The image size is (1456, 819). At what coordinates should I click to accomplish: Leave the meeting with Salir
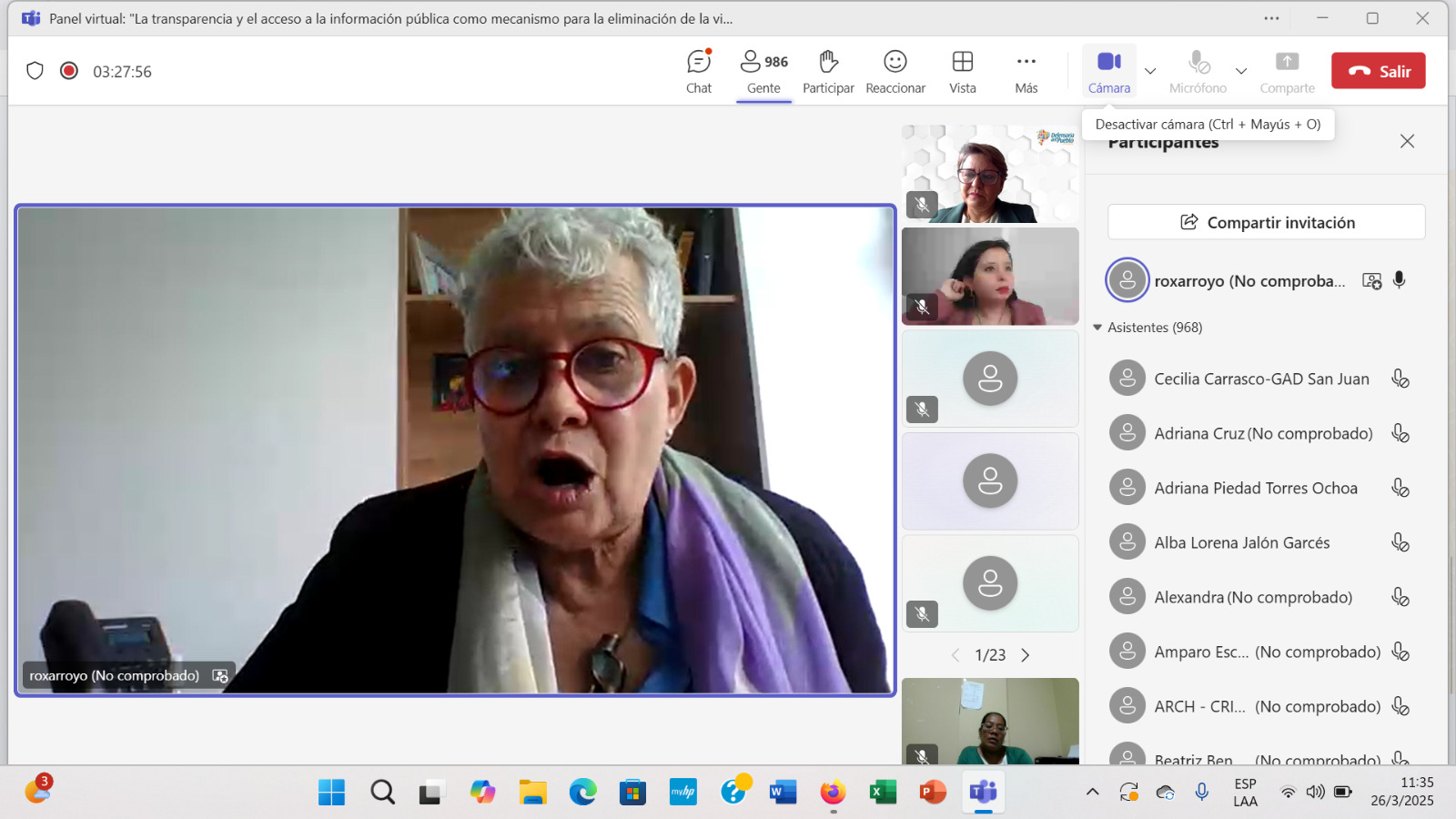(x=1378, y=71)
